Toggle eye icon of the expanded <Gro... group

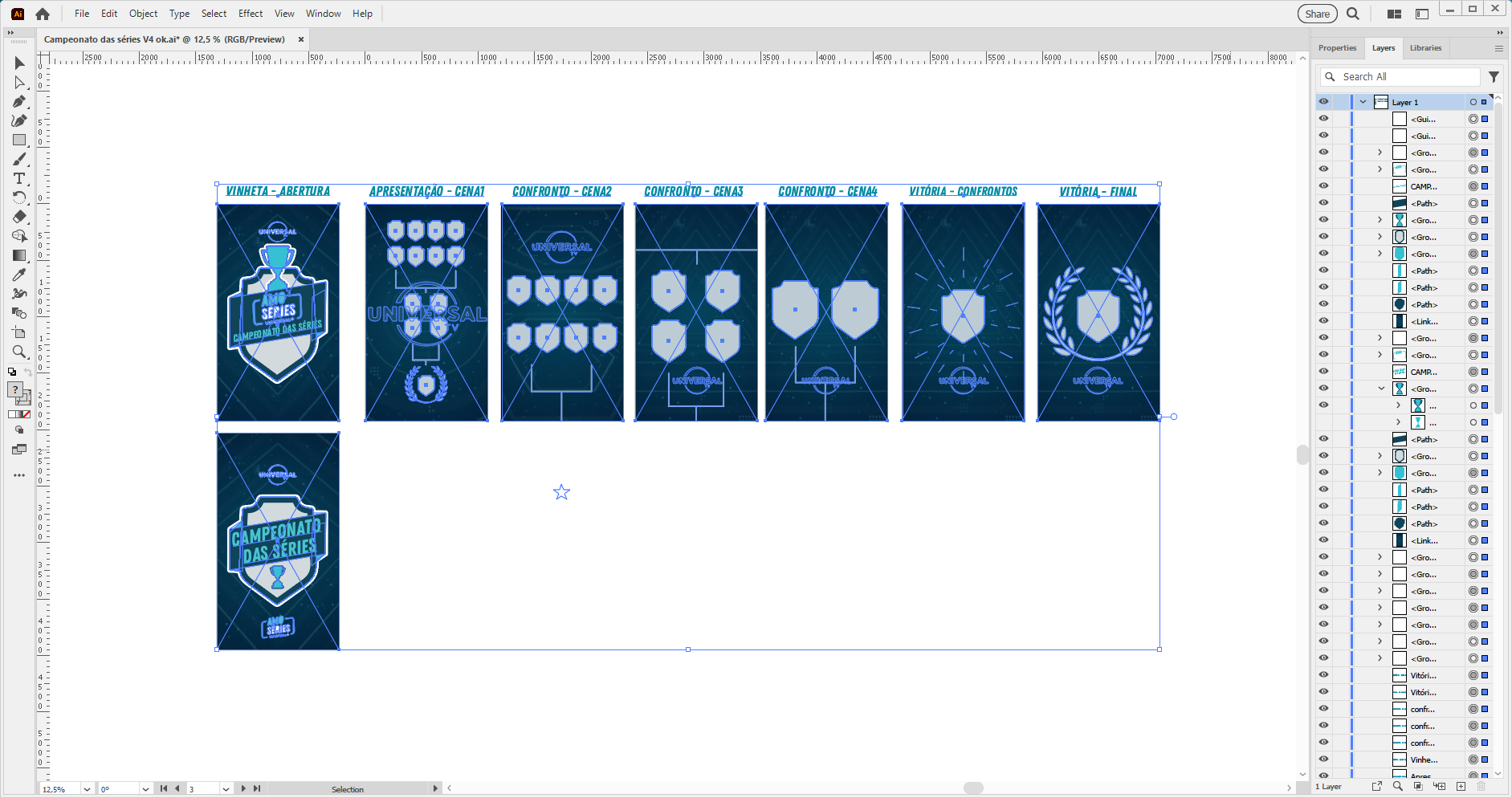(1323, 389)
